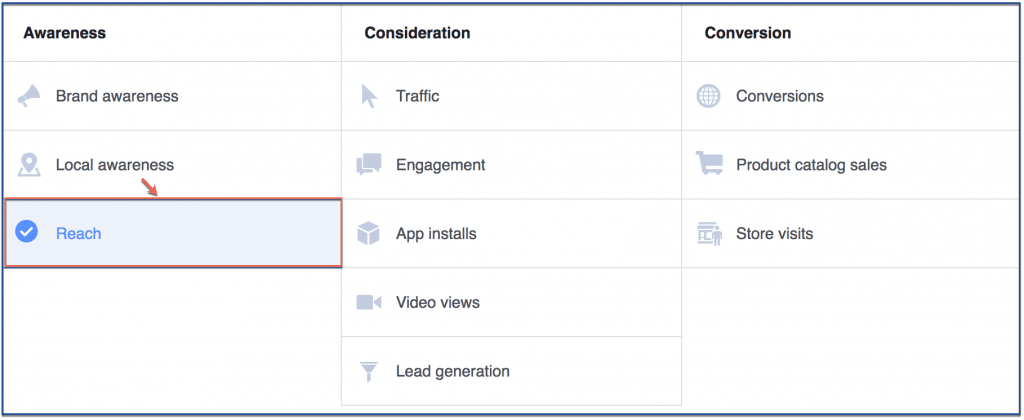
Task: Select the Lead generation option
Action: (453, 371)
